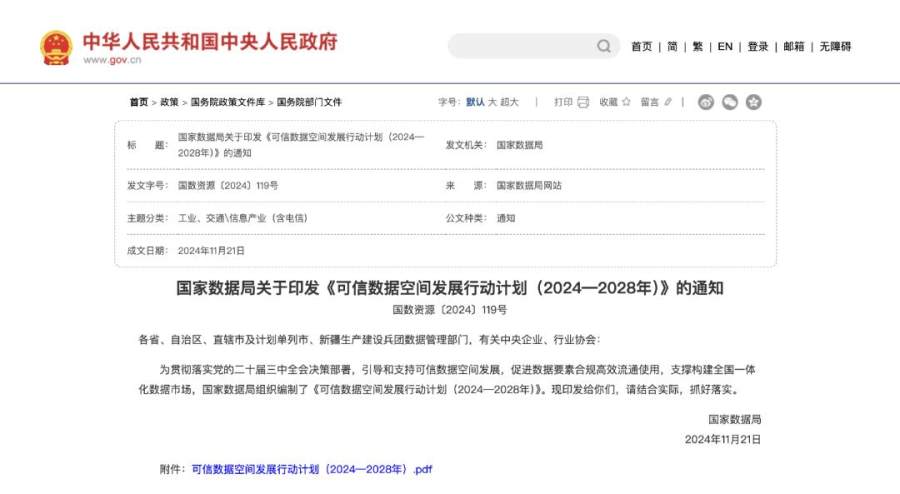The image size is (900, 494).
Task: Go to 首页 in the breadcrumb
Action: [x=139, y=102]
